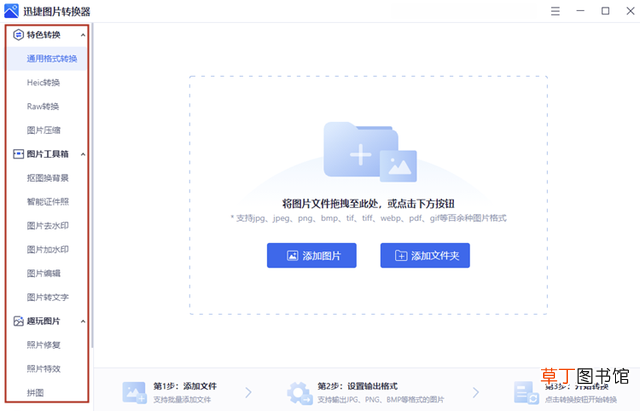Open 图片转文字 tool
Screen dimensions: 640x411
(47, 297)
